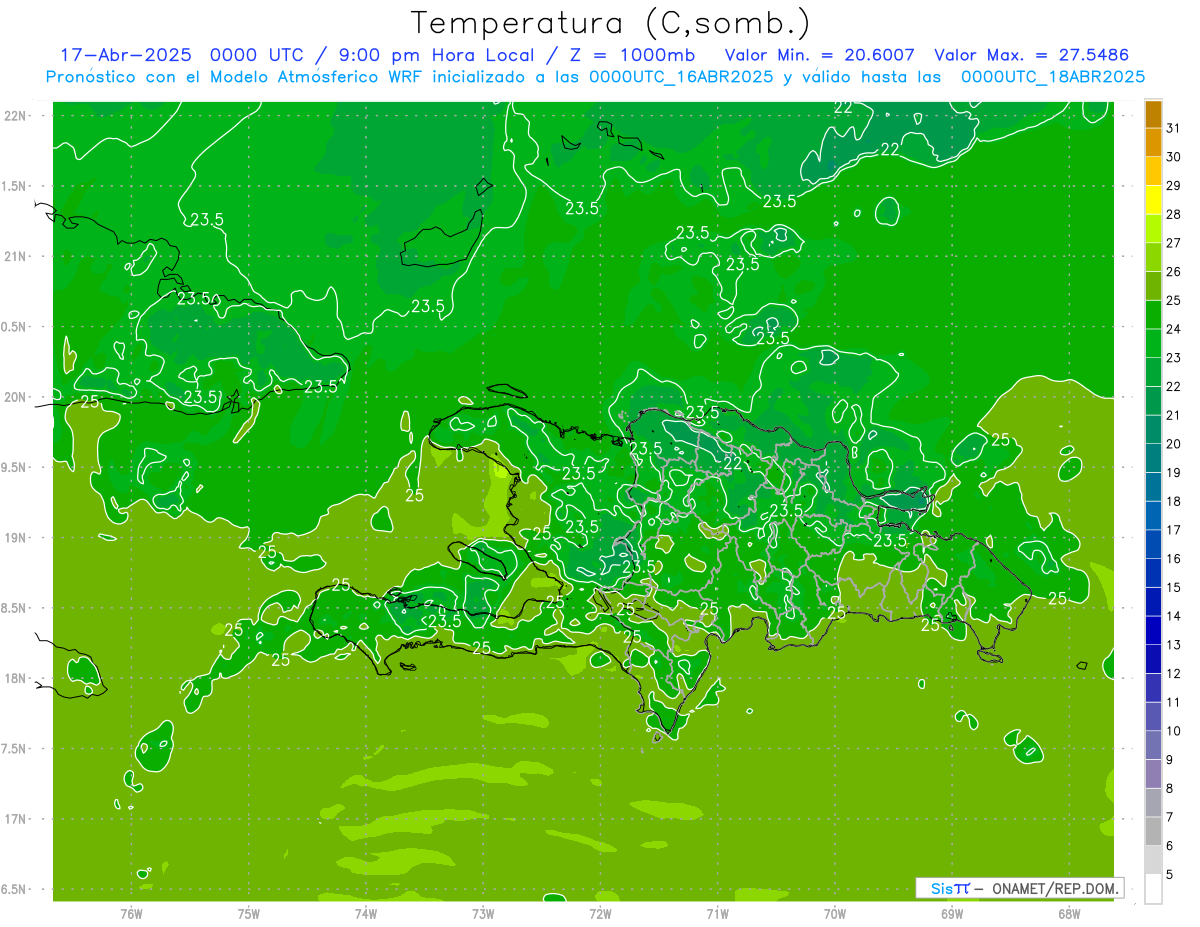Image resolution: width=1200 pixels, height=927 pixels.
Task: Click the '72W' longitude axis label
Action: pos(600,914)
